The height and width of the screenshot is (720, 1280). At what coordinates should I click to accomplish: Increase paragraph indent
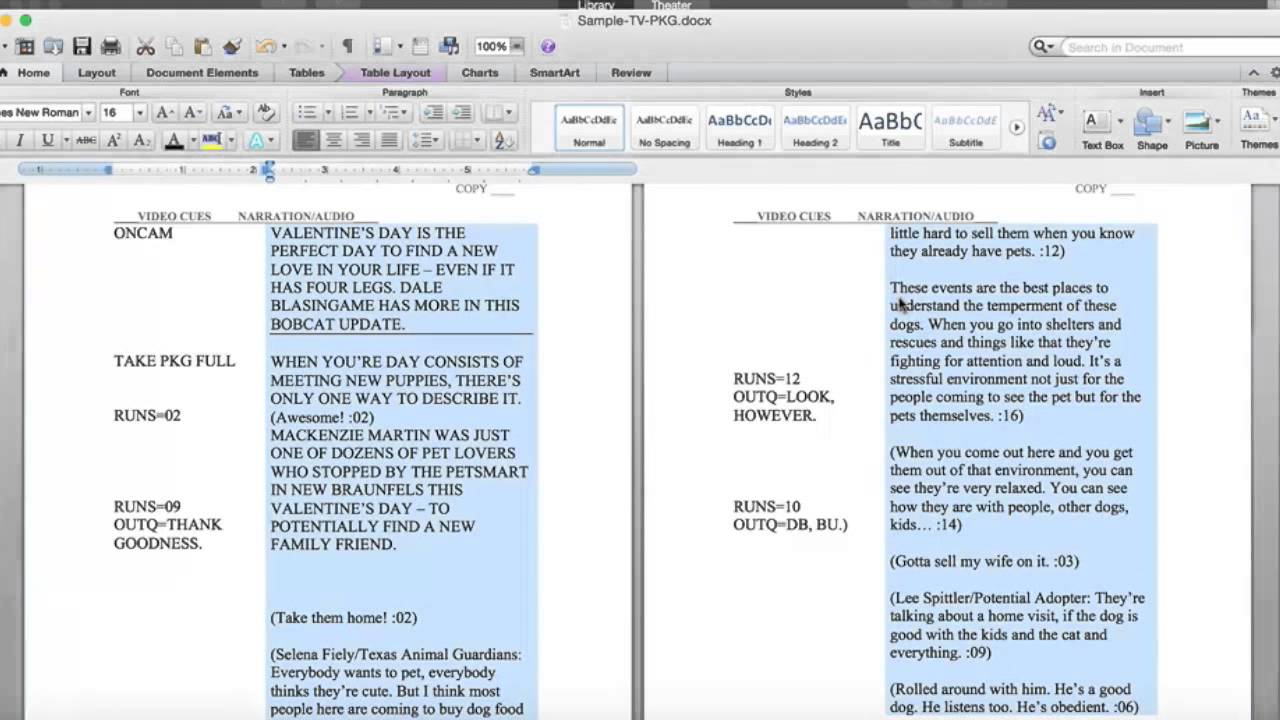461,113
